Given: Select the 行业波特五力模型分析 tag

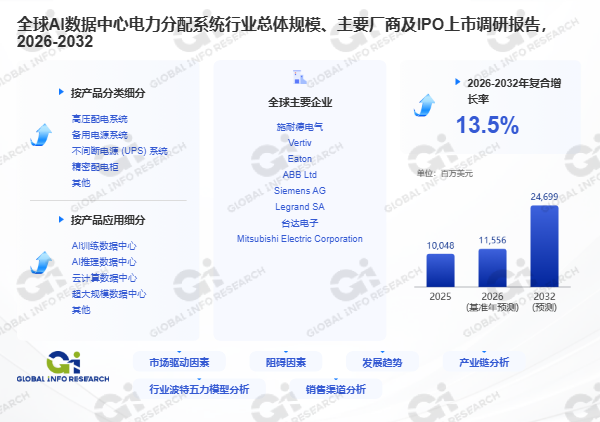Looking at the screenshot, I should click(199, 389).
